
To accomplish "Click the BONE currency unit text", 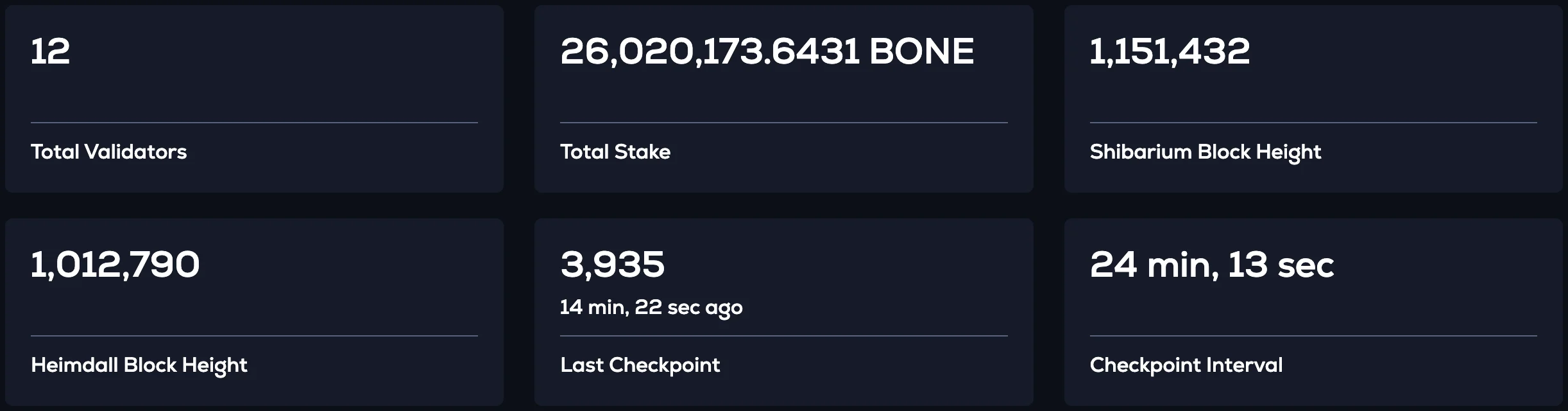I will click(x=921, y=51).
